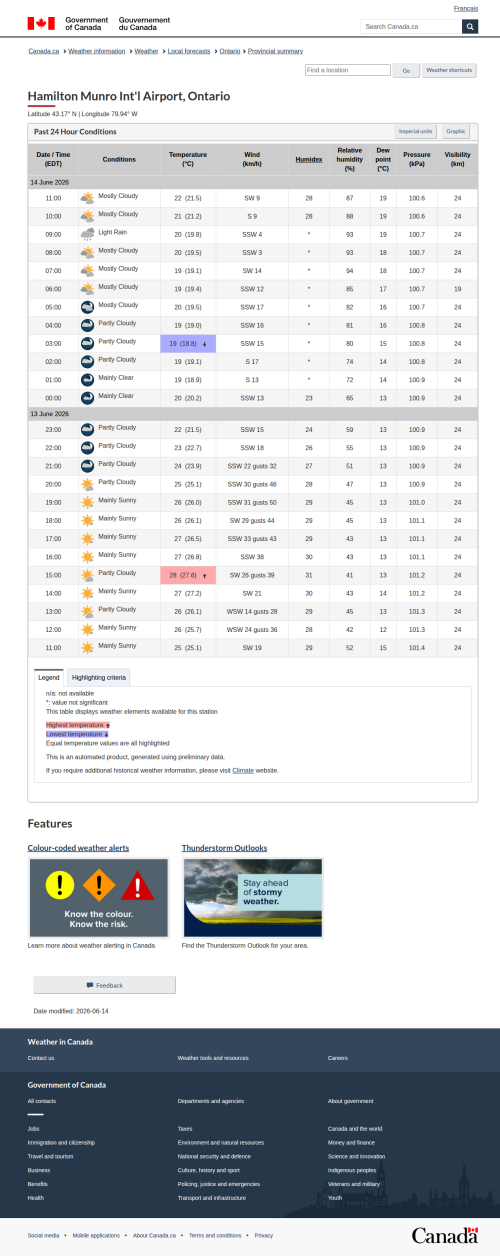Click the Partly Cloudy icon at 13:00
Screen dimensions: 500x1256
pos(88,611)
